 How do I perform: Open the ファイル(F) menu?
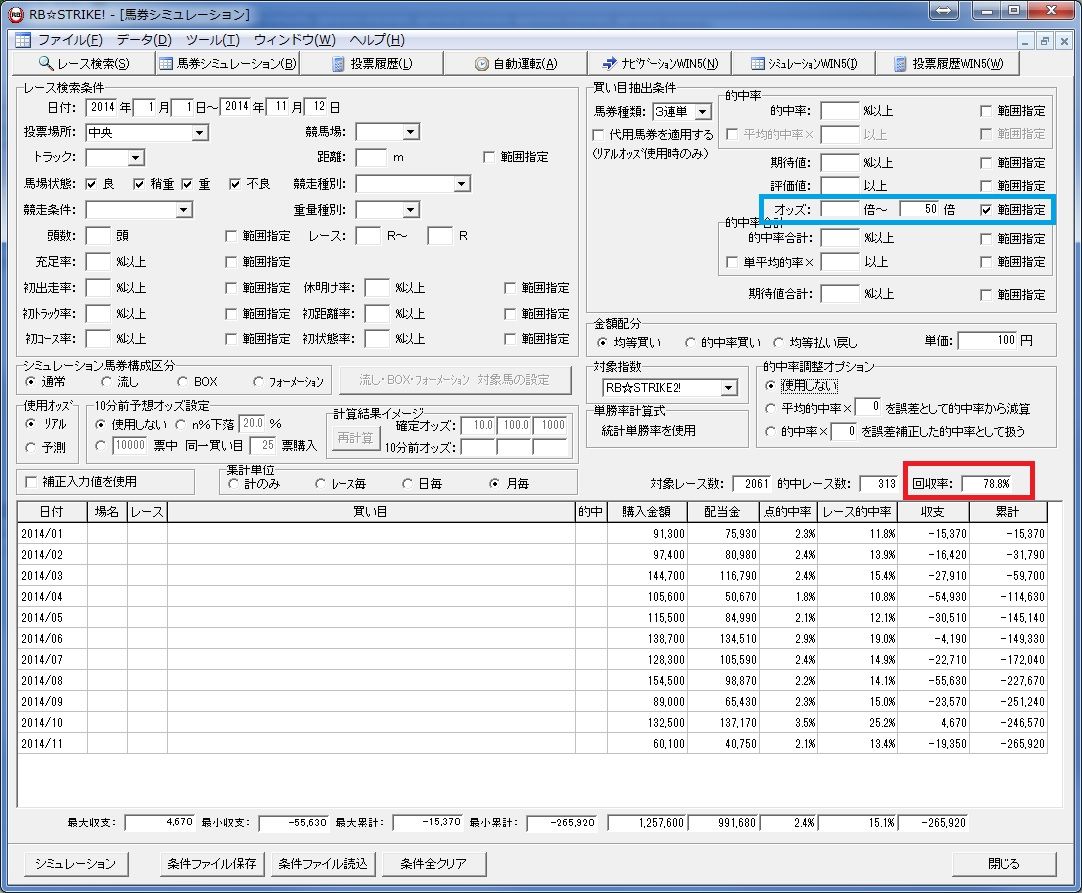point(70,40)
